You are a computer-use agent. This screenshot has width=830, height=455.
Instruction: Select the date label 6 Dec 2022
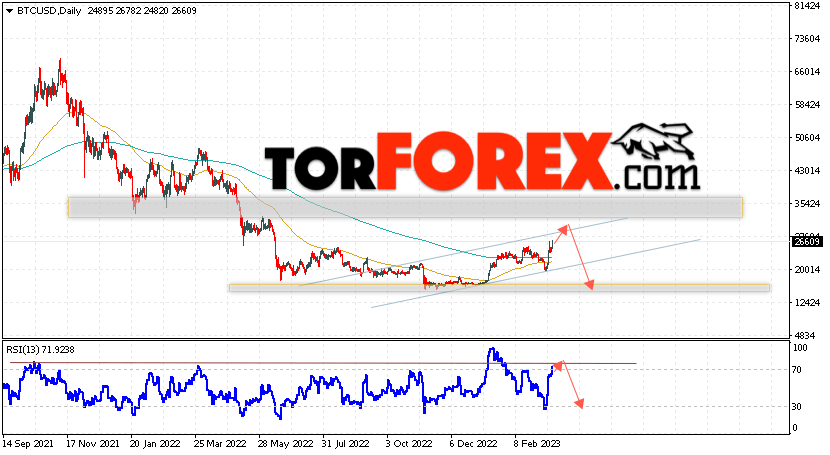pyautogui.click(x=473, y=443)
